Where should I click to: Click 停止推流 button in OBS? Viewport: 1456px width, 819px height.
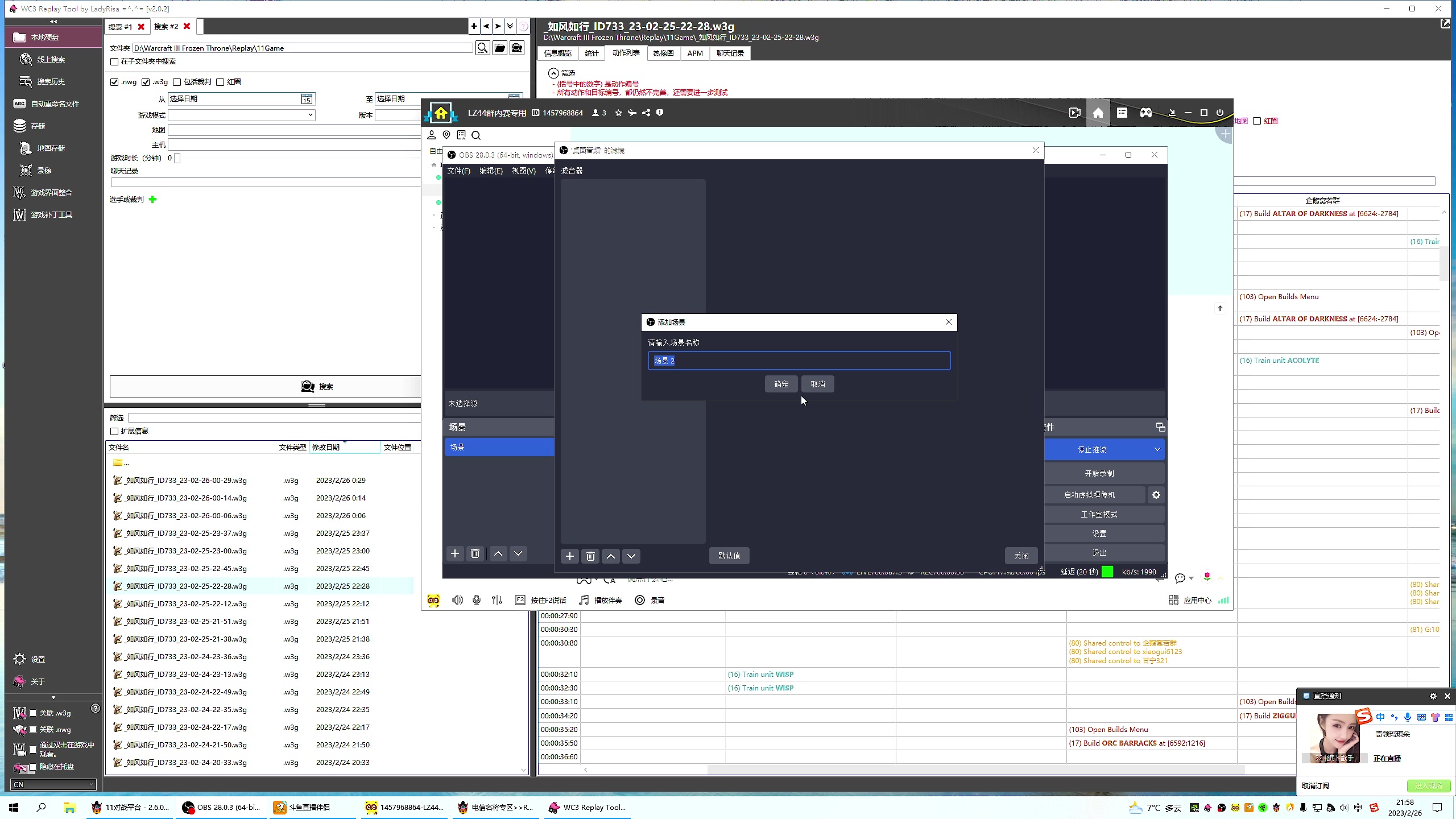click(1093, 449)
